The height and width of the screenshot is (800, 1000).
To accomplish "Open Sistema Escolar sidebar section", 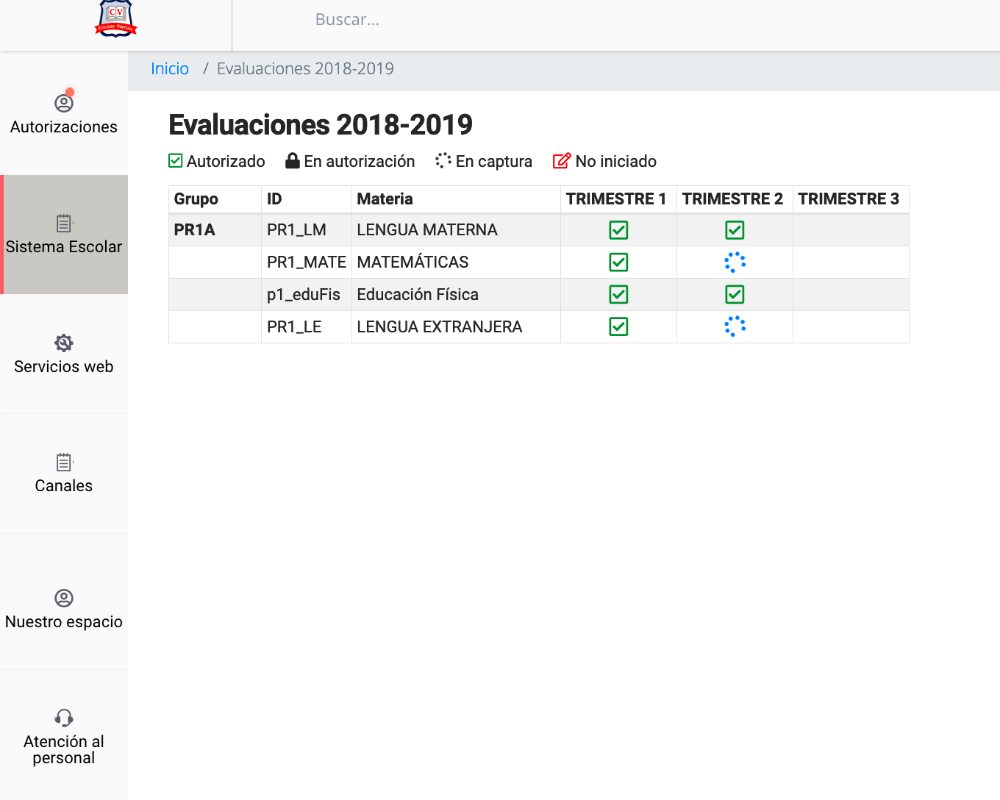I will (x=64, y=234).
